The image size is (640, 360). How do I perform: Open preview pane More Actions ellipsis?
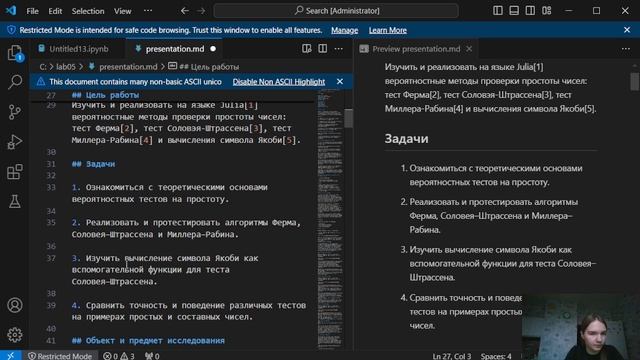[x=626, y=49]
